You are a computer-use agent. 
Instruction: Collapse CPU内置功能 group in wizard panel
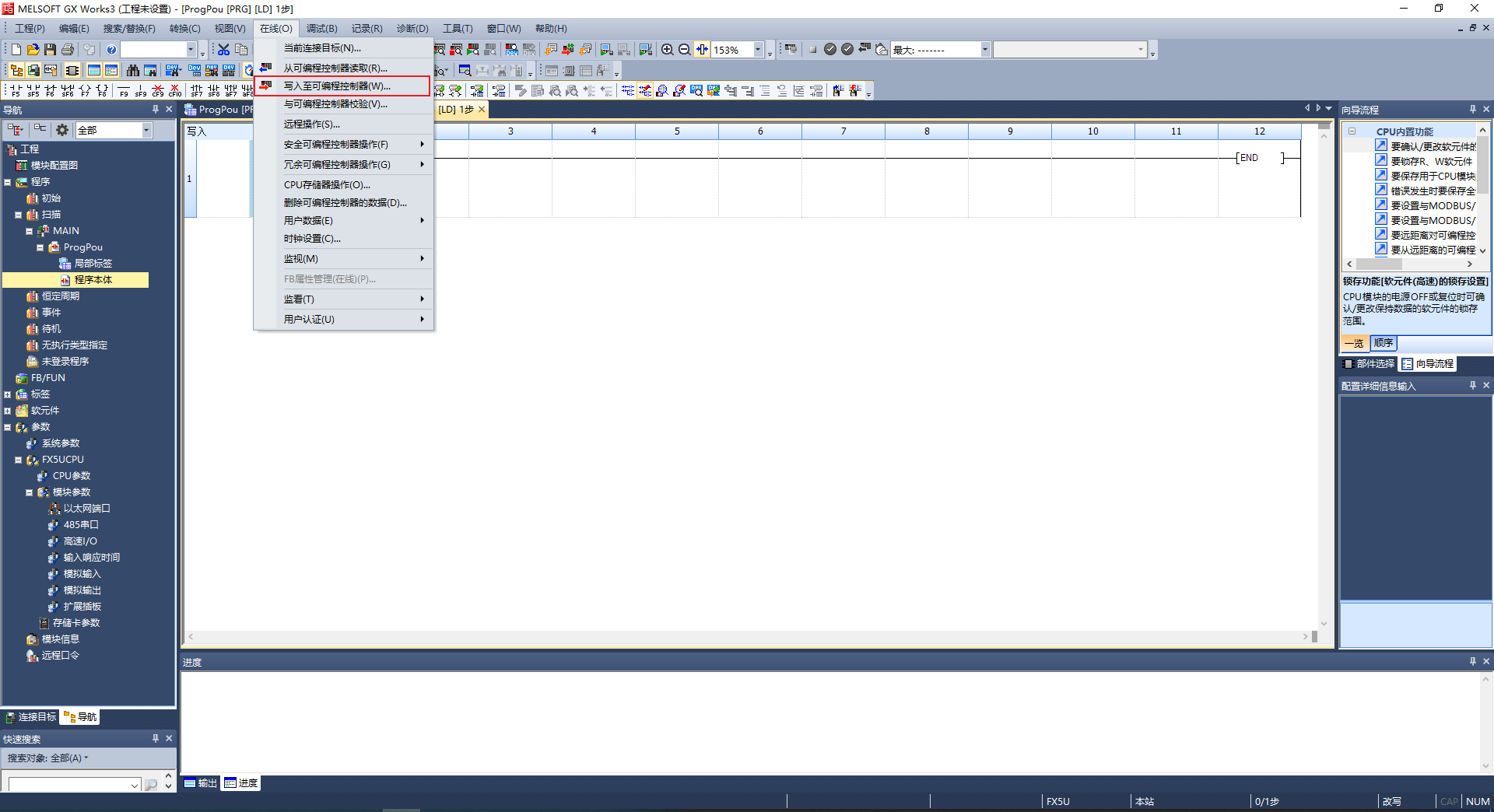click(1352, 131)
